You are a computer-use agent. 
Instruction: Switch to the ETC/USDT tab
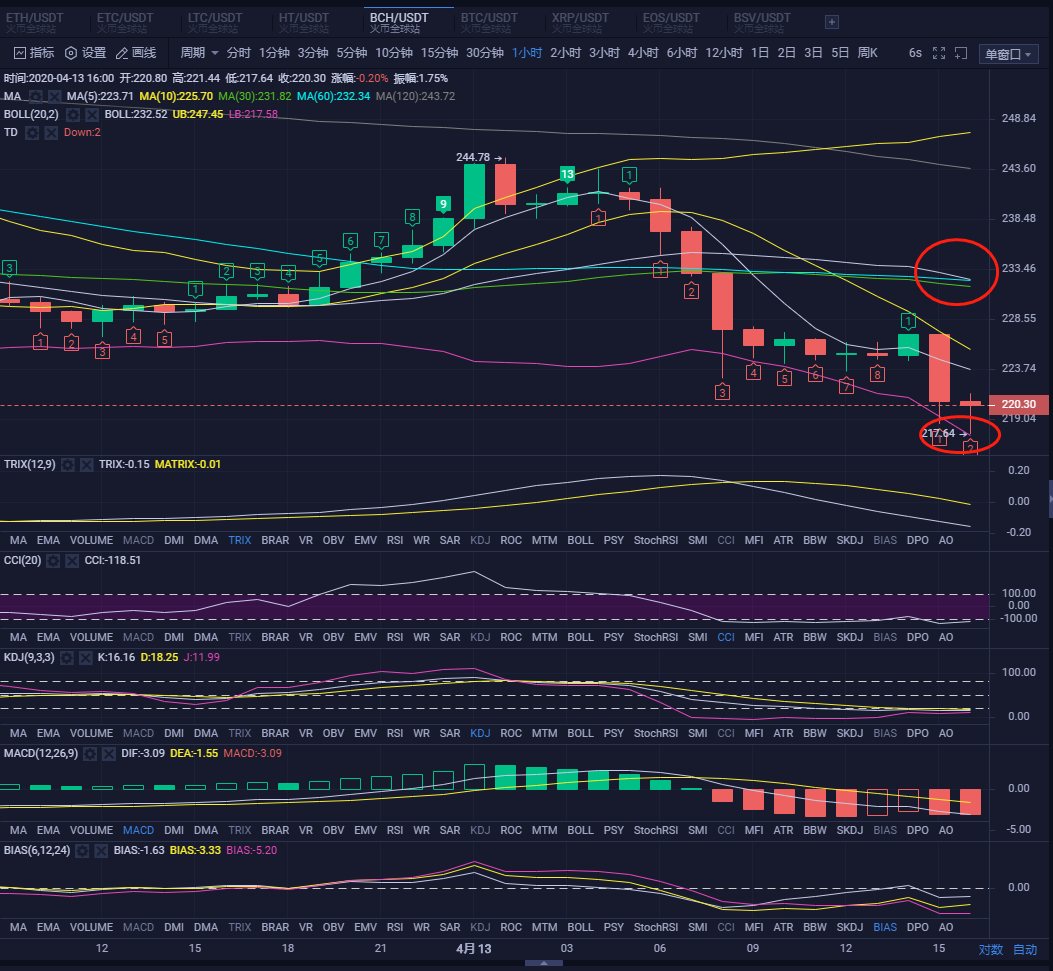[x=124, y=22]
